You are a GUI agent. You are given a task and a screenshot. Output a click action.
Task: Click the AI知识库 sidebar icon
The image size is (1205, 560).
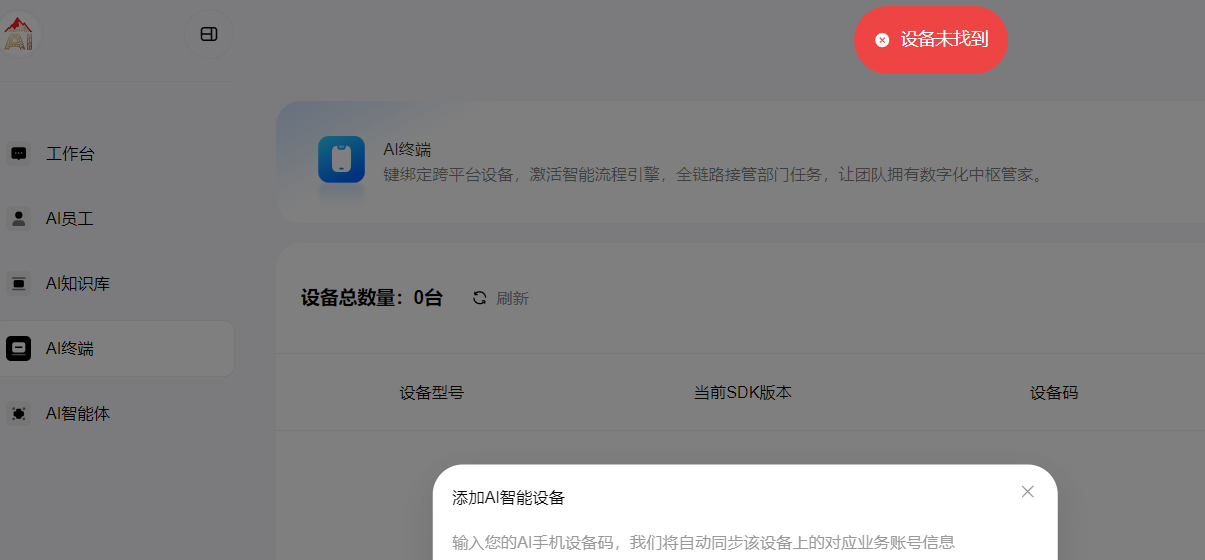click(19, 284)
